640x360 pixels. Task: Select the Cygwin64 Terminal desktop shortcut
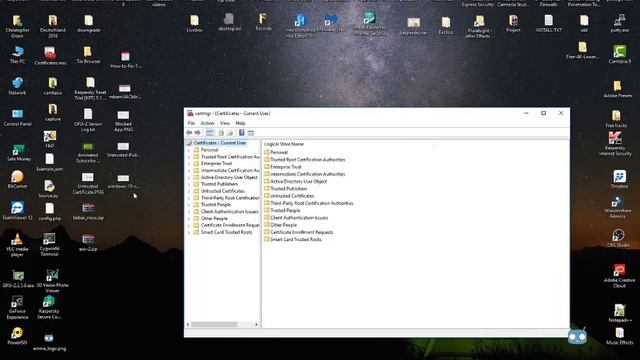(x=49, y=244)
